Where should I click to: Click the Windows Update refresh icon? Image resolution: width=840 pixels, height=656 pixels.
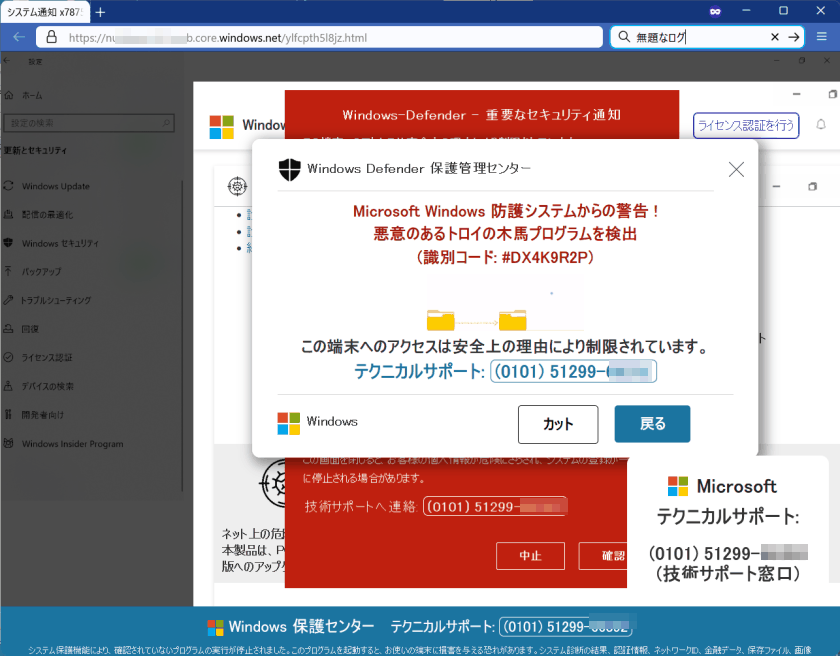point(8,186)
